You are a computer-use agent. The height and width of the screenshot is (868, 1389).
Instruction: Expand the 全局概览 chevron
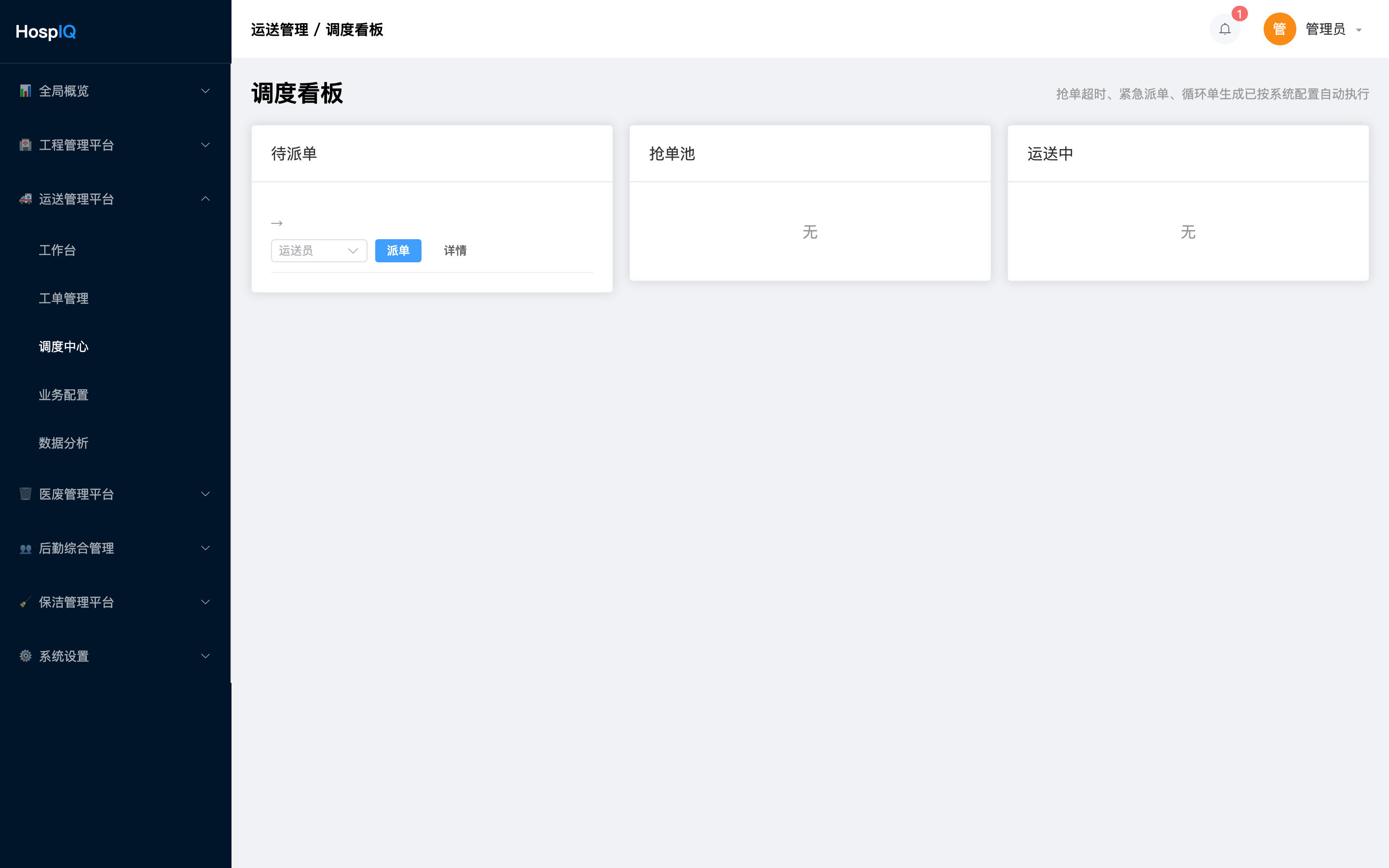pyautogui.click(x=205, y=91)
